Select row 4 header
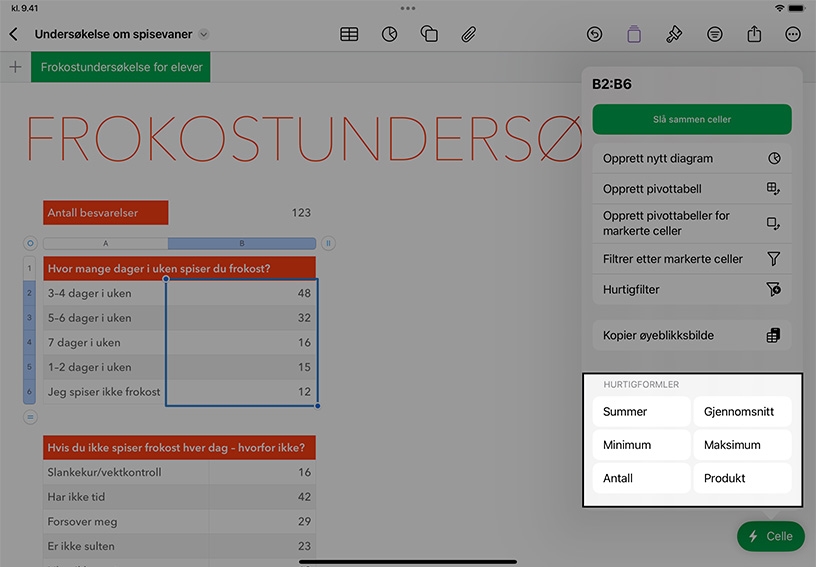 tap(30, 342)
